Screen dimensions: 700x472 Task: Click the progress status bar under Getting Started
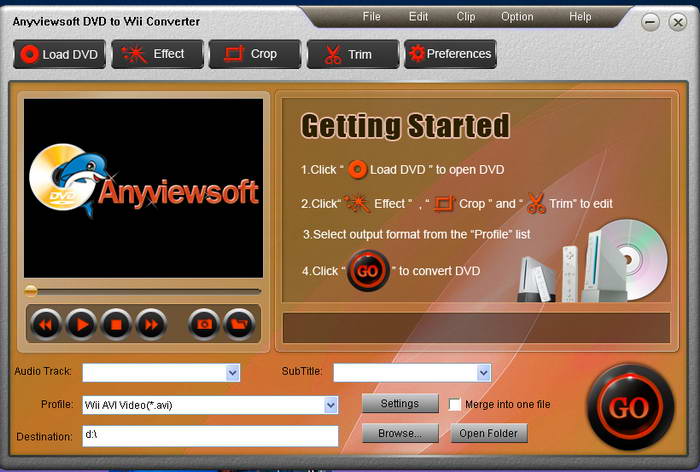coord(476,328)
